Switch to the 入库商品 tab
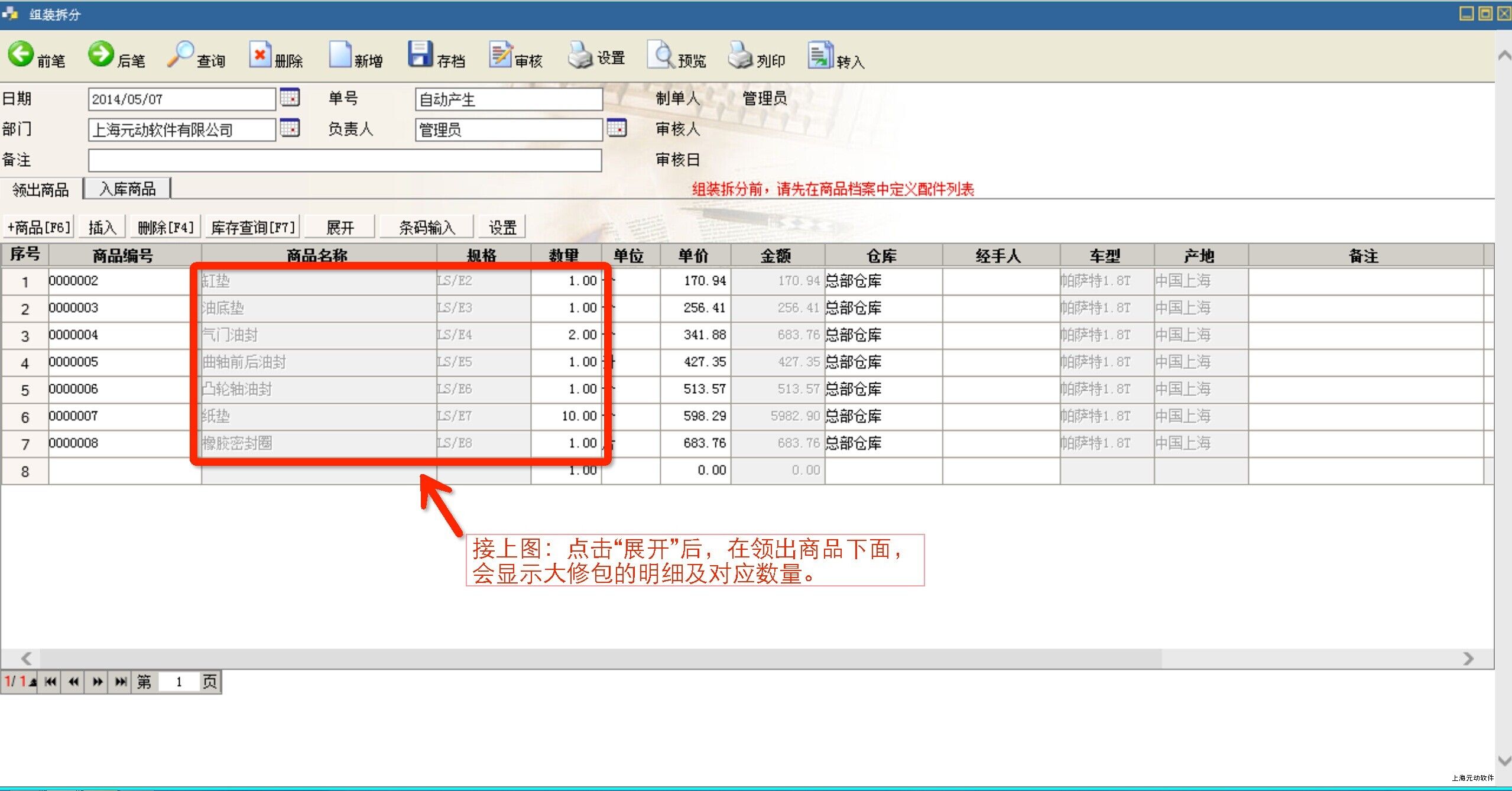The image size is (1512, 791). tap(128, 189)
